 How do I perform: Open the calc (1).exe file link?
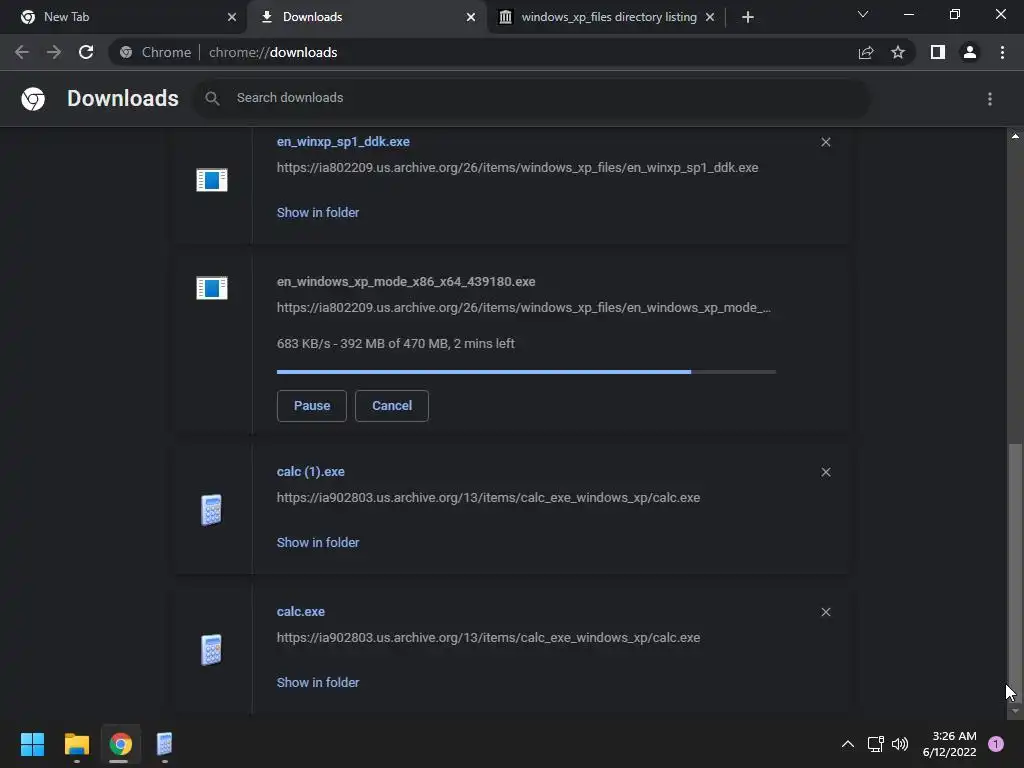(x=311, y=472)
